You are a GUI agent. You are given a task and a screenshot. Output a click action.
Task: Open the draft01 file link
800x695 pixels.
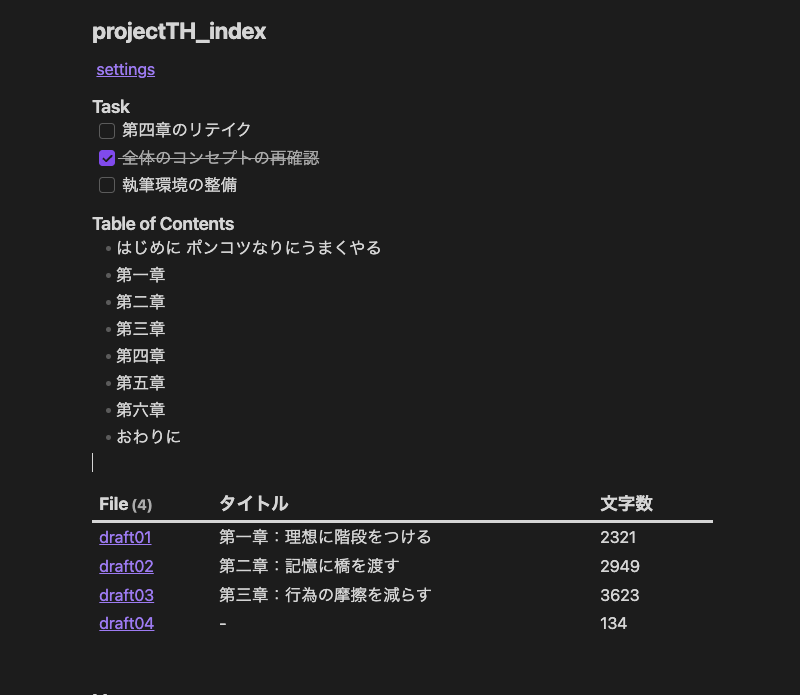(x=125, y=537)
